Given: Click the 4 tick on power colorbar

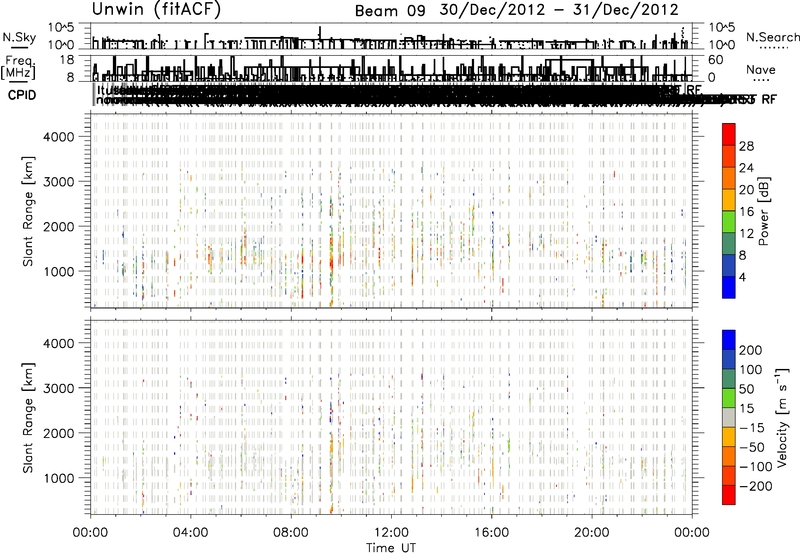Looking at the screenshot, I should click(x=742, y=277).
